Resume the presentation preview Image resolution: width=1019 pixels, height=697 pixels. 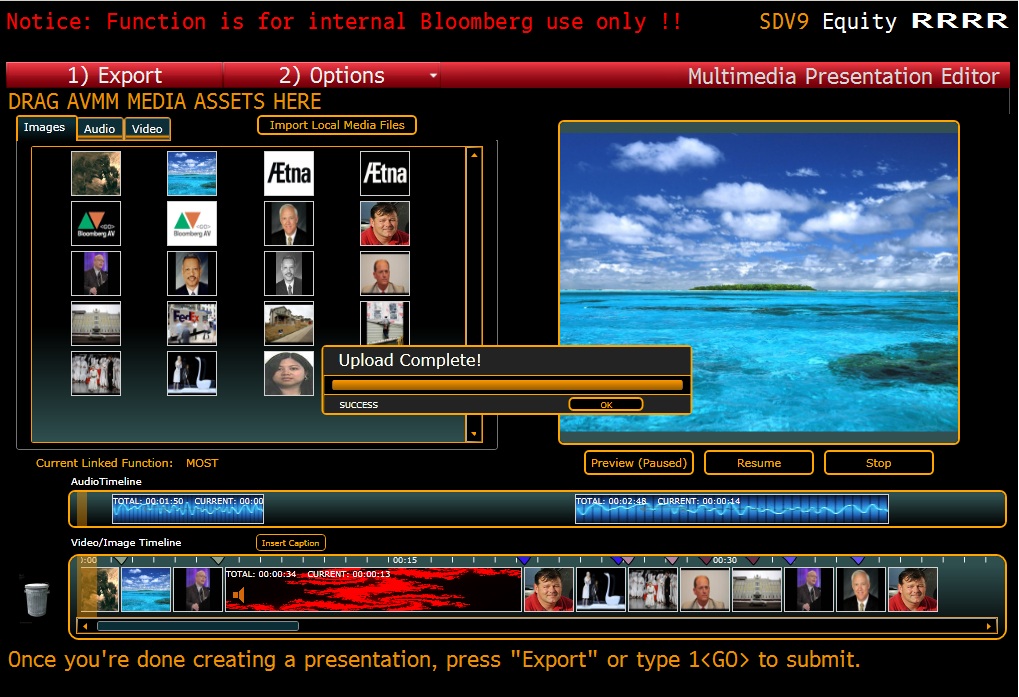click(x=759, y=463)
